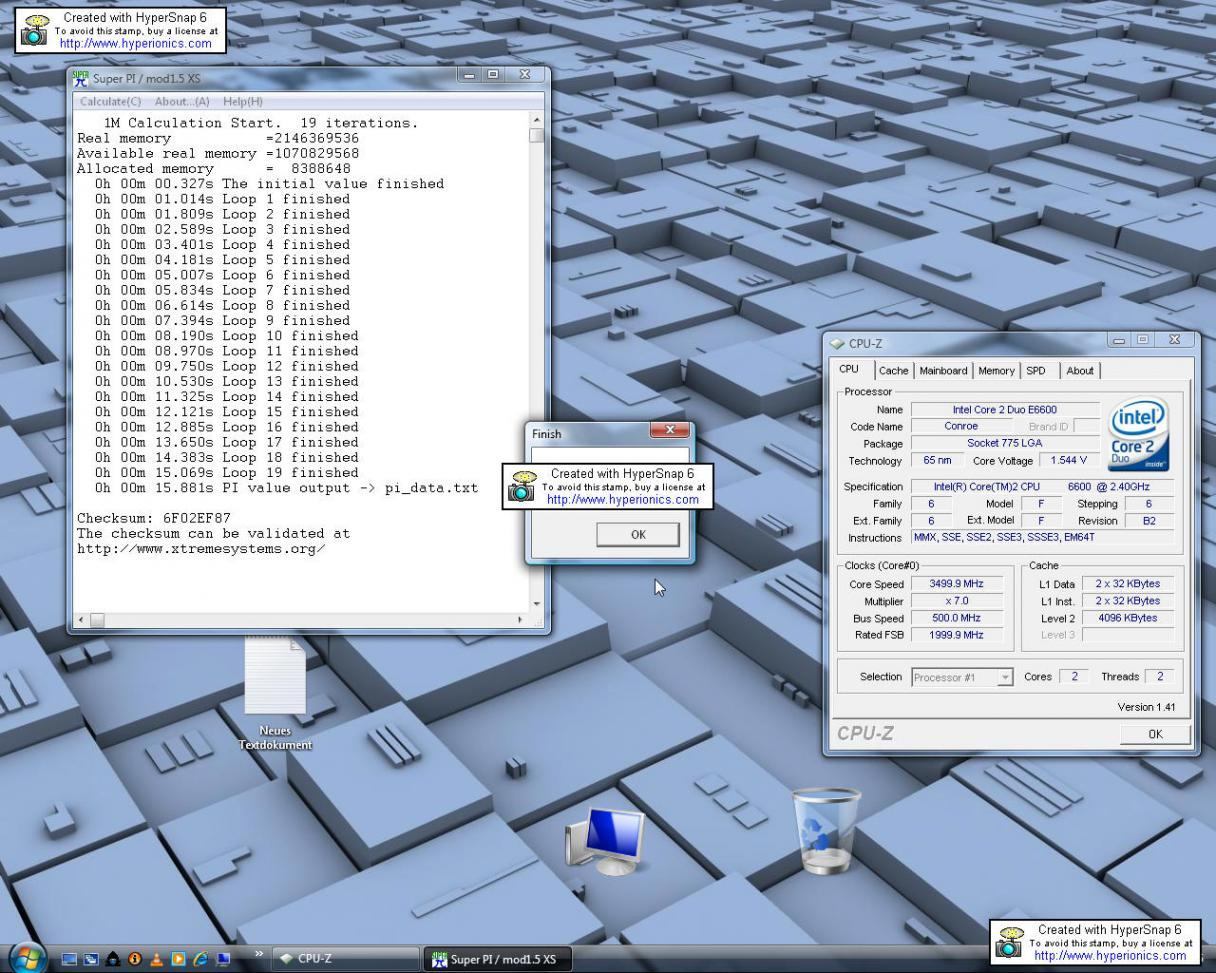Viewport: 1216px width, 973px height.
Task: Open About tab in CPU-Z
Action: point(1080,371)
